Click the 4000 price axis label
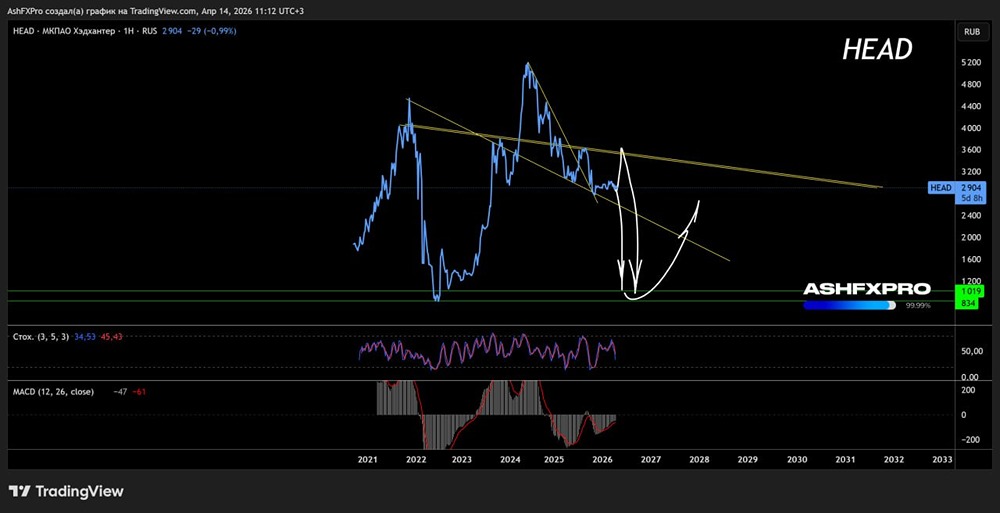 973,128
